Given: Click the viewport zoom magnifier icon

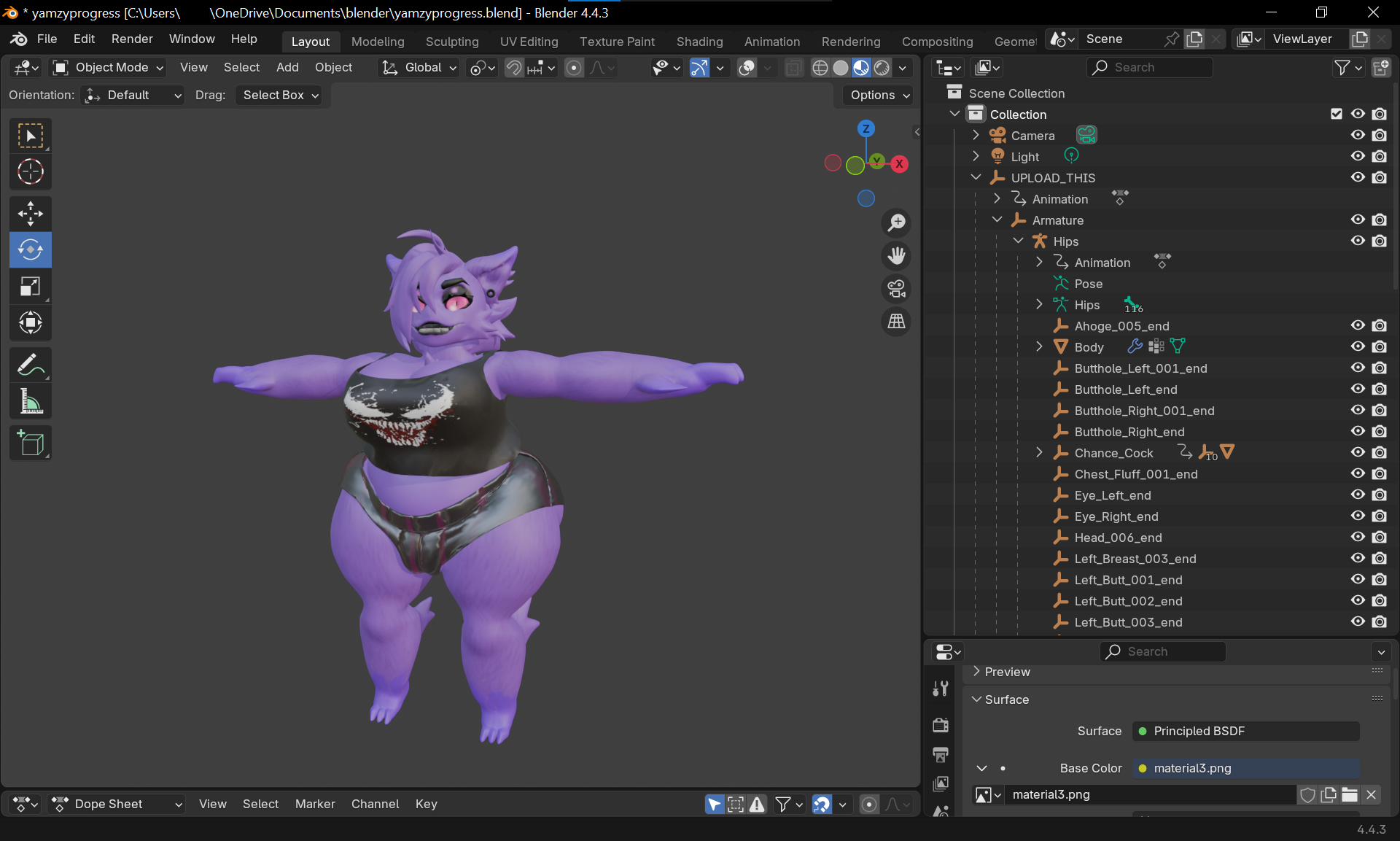Looking at the screenshot, I should click(x=896, y=222).
